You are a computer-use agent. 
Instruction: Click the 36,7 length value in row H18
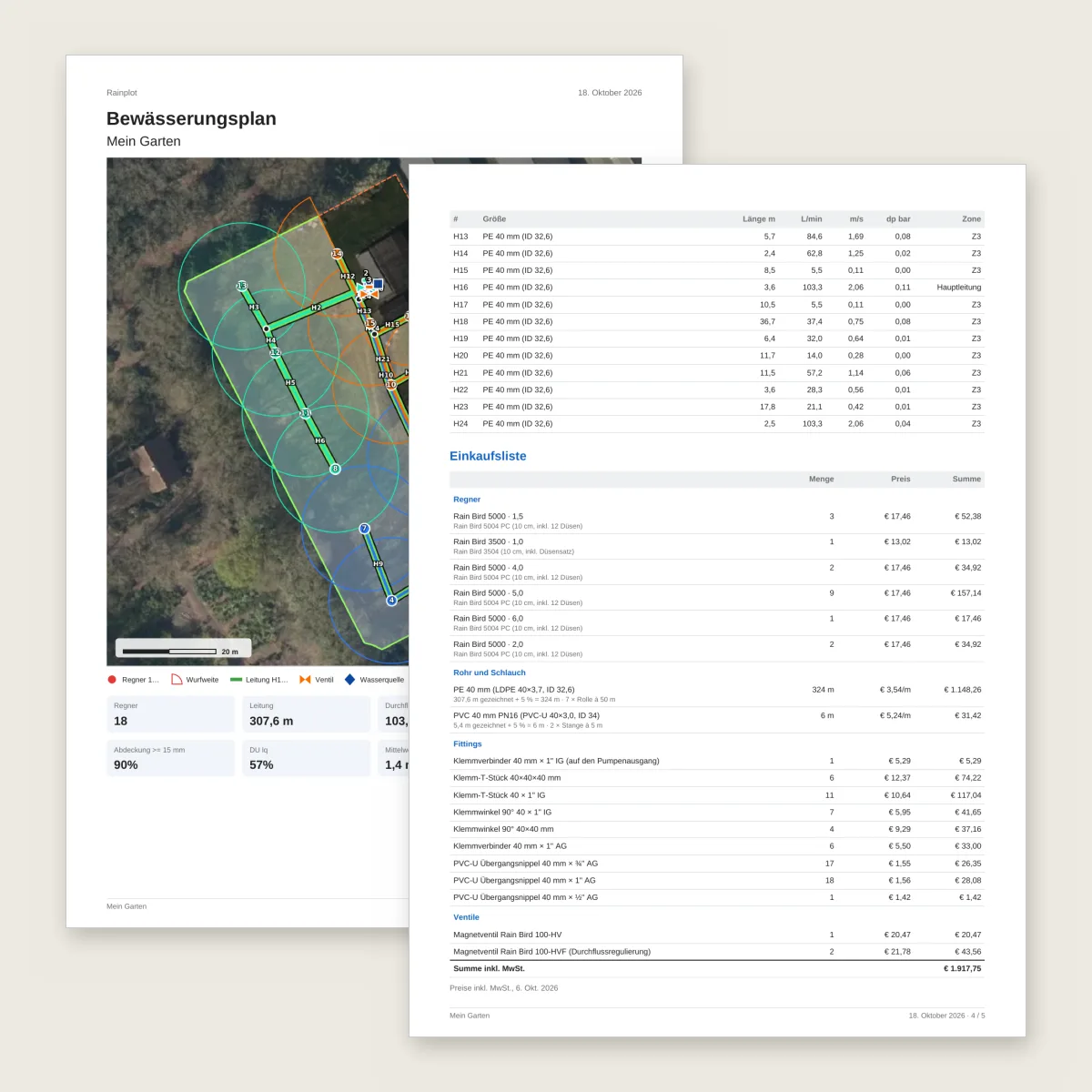coord(767,322)
